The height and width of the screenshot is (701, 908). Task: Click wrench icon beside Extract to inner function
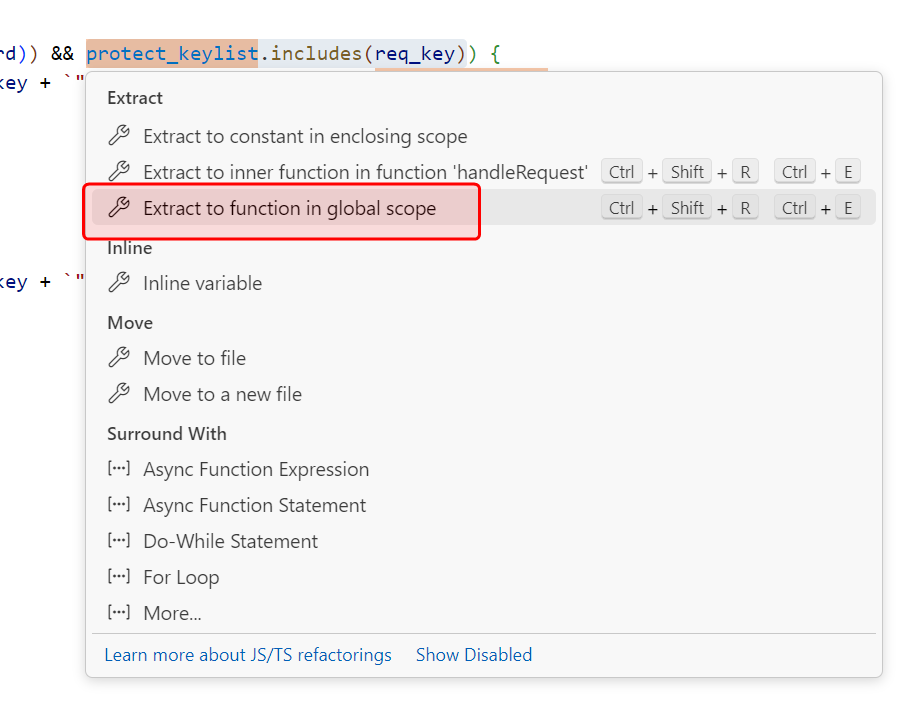pyautogui.click(x=119, y=172)
